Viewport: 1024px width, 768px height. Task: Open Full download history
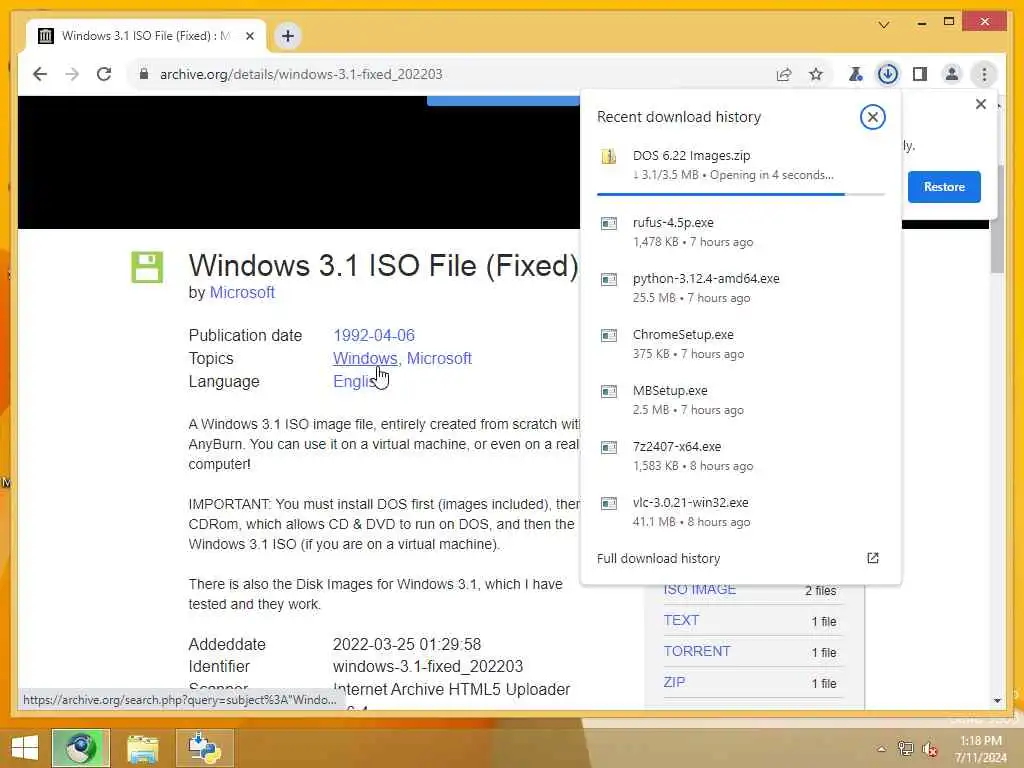point(658,558)
